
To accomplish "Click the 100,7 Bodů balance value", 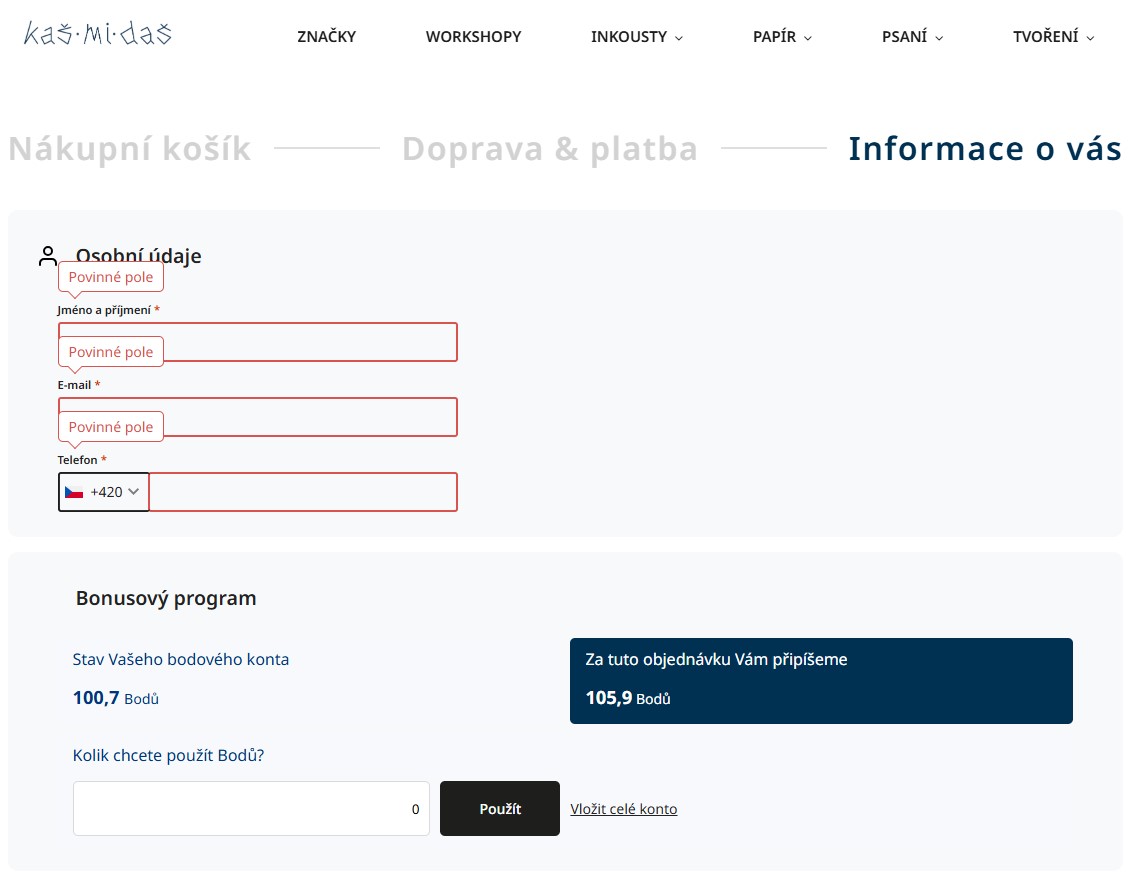I will [x=115, y=698].
